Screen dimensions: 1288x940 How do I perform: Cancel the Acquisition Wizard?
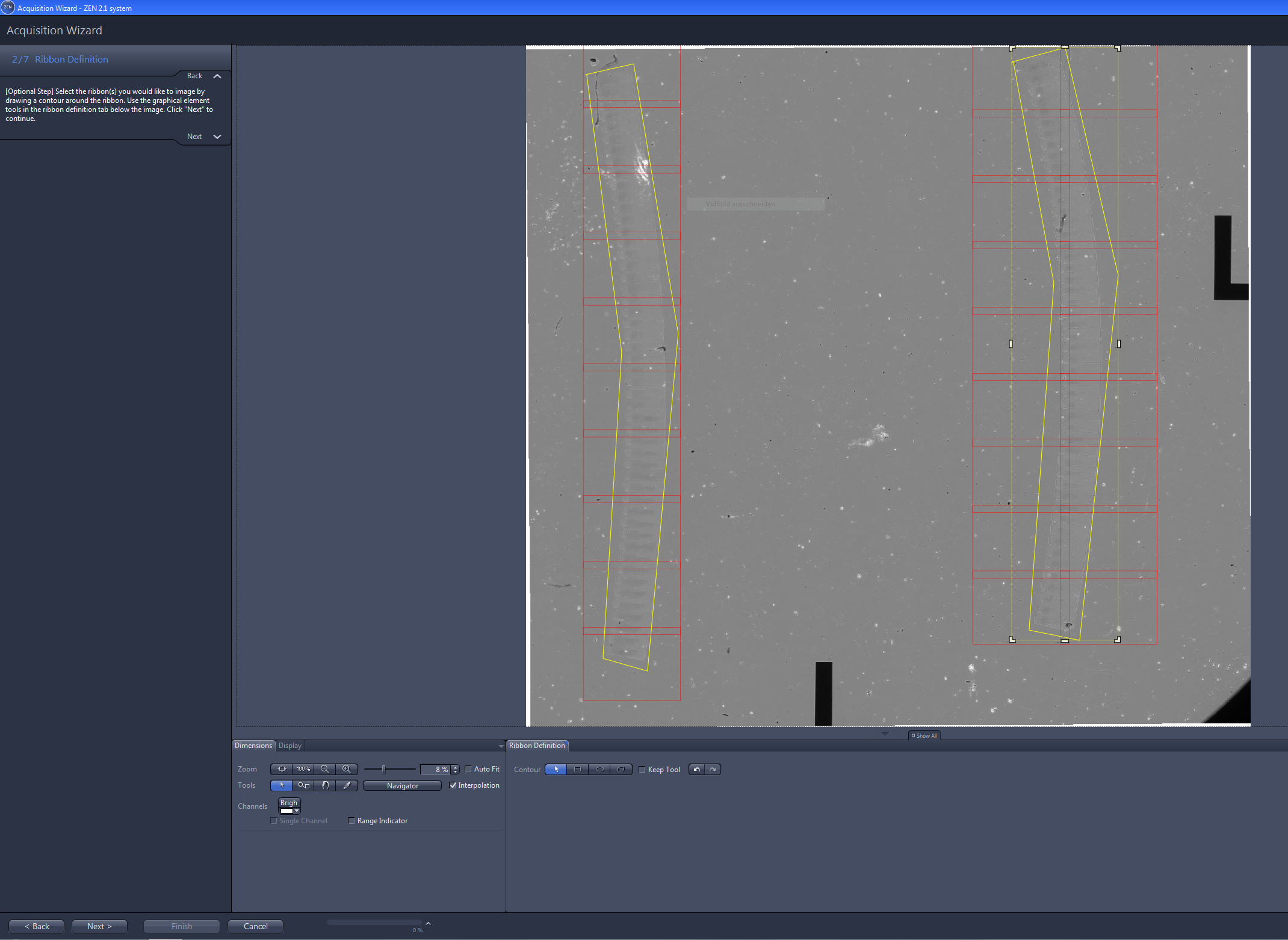click(255, 926)
